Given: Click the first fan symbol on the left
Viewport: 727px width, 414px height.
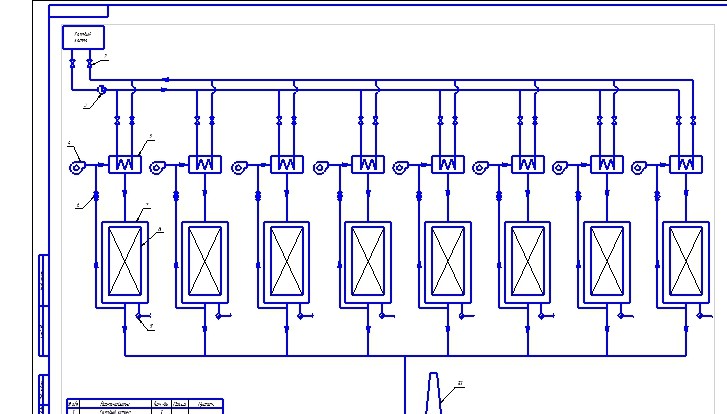Looking at the screenshot, I should point(77,166).
